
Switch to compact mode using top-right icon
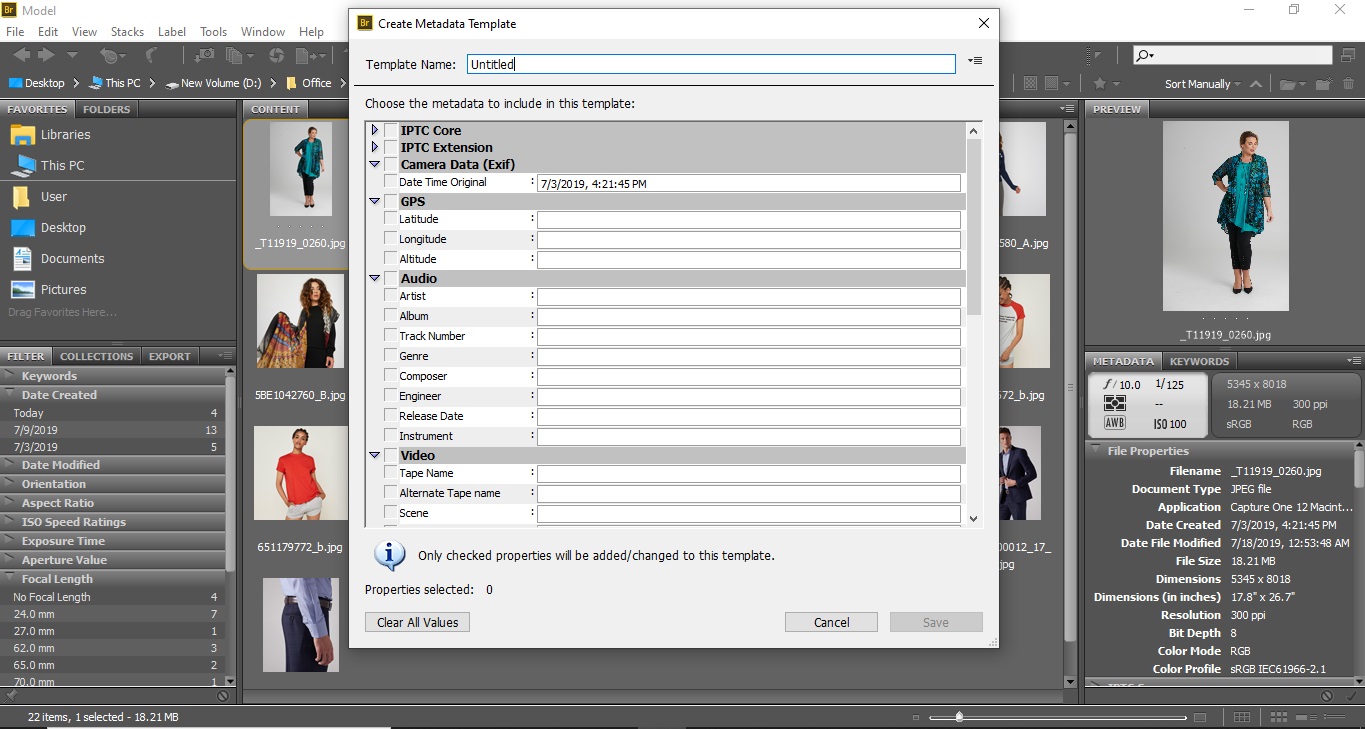1348,55
